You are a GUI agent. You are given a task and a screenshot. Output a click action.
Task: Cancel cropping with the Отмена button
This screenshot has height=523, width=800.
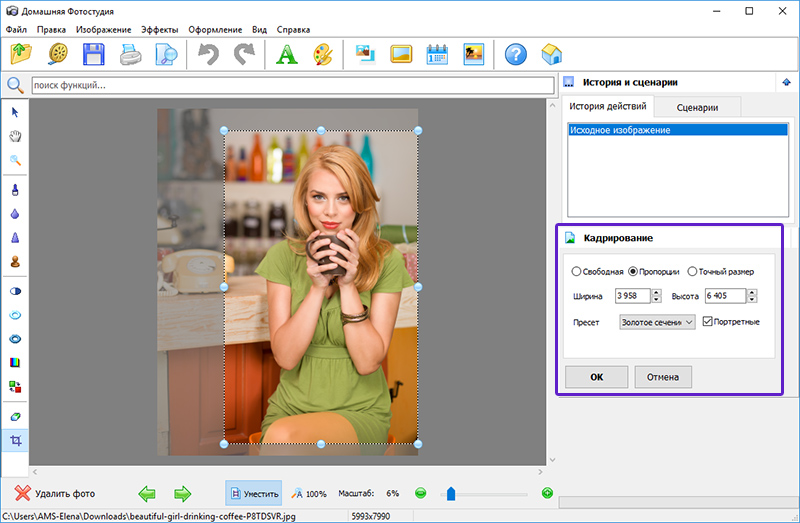pyautogui.click(x=663, y=377)
